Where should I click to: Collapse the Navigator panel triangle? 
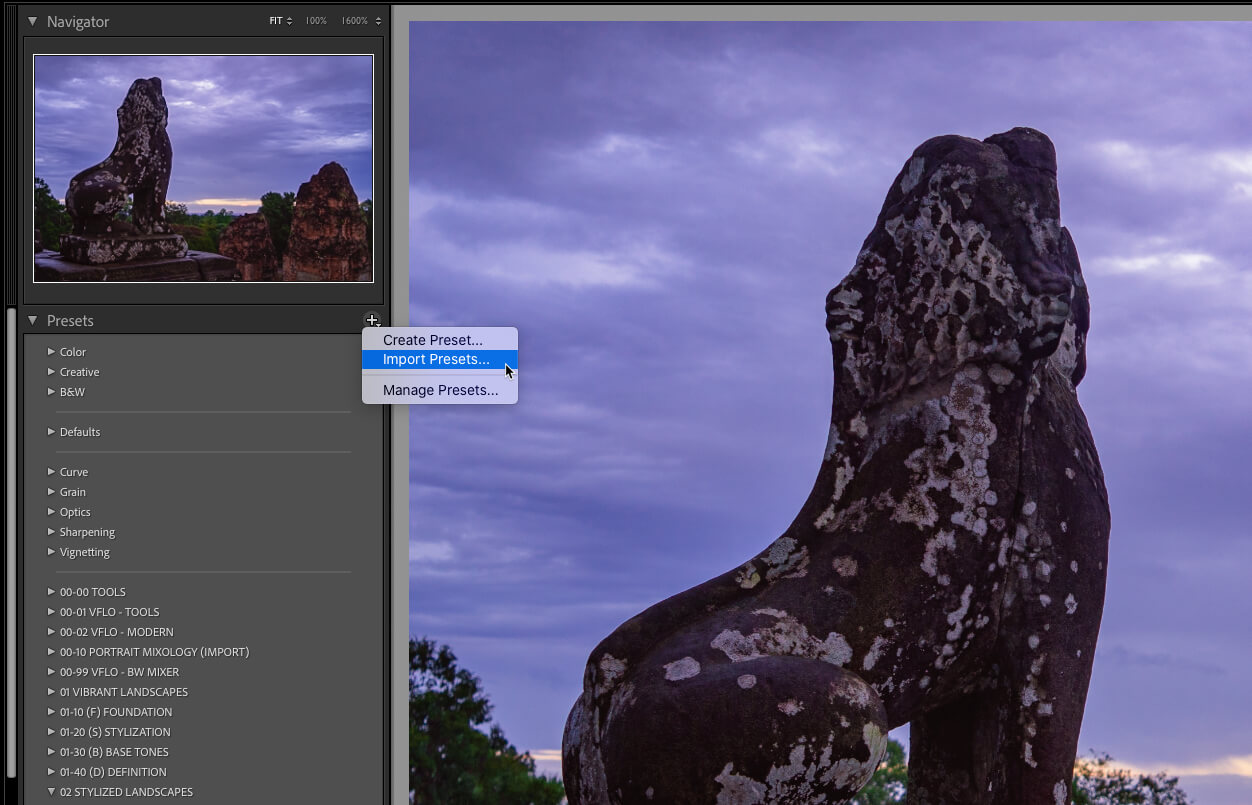32,21
